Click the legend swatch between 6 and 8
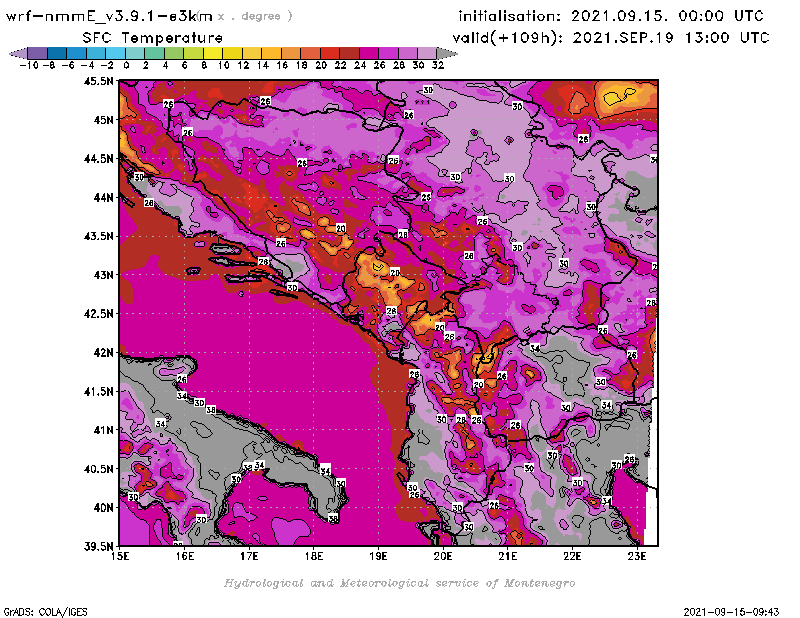This screenshot has height=618, width=800. click(193, 53)
